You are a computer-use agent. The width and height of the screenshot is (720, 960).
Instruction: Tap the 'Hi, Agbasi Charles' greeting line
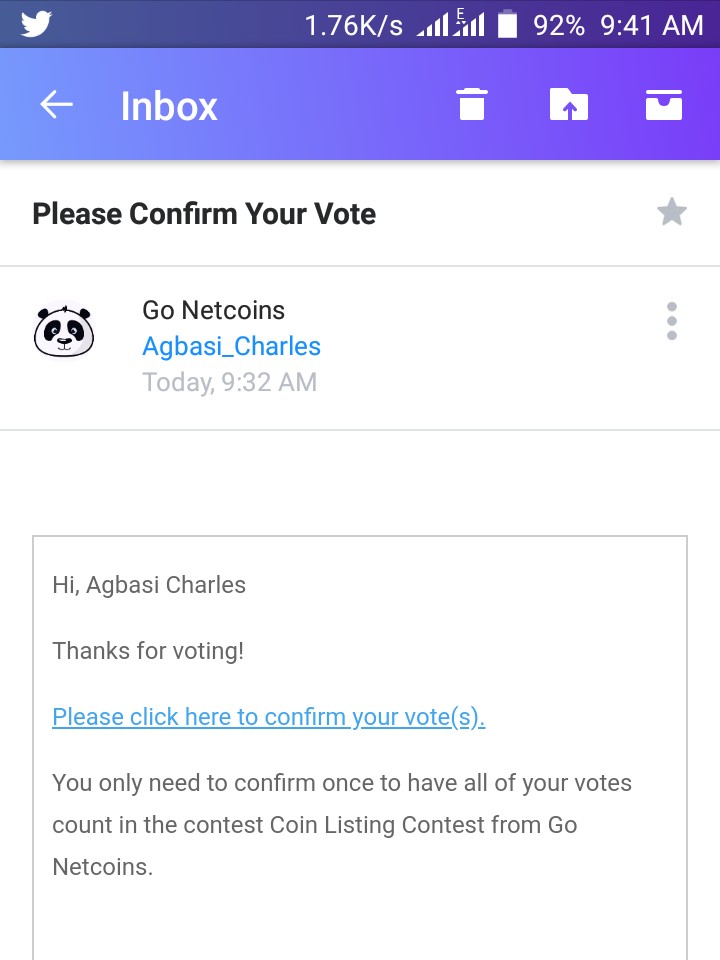pos(149,585)
